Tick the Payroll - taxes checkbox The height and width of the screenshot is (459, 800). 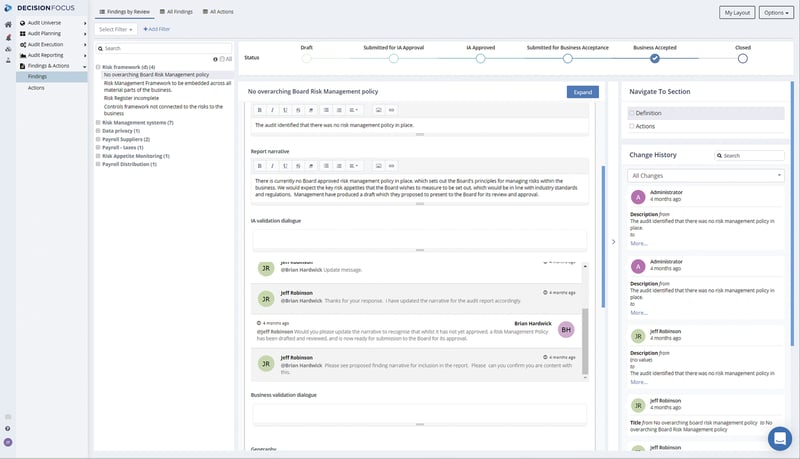coord(98,147)
